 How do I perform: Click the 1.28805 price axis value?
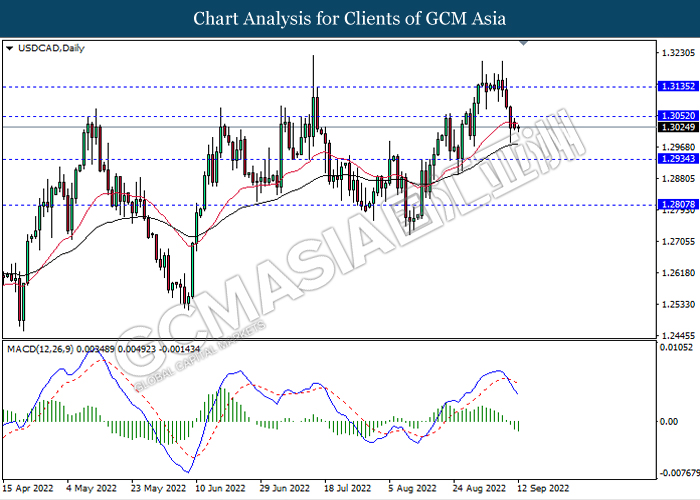[x=678, y=179]
